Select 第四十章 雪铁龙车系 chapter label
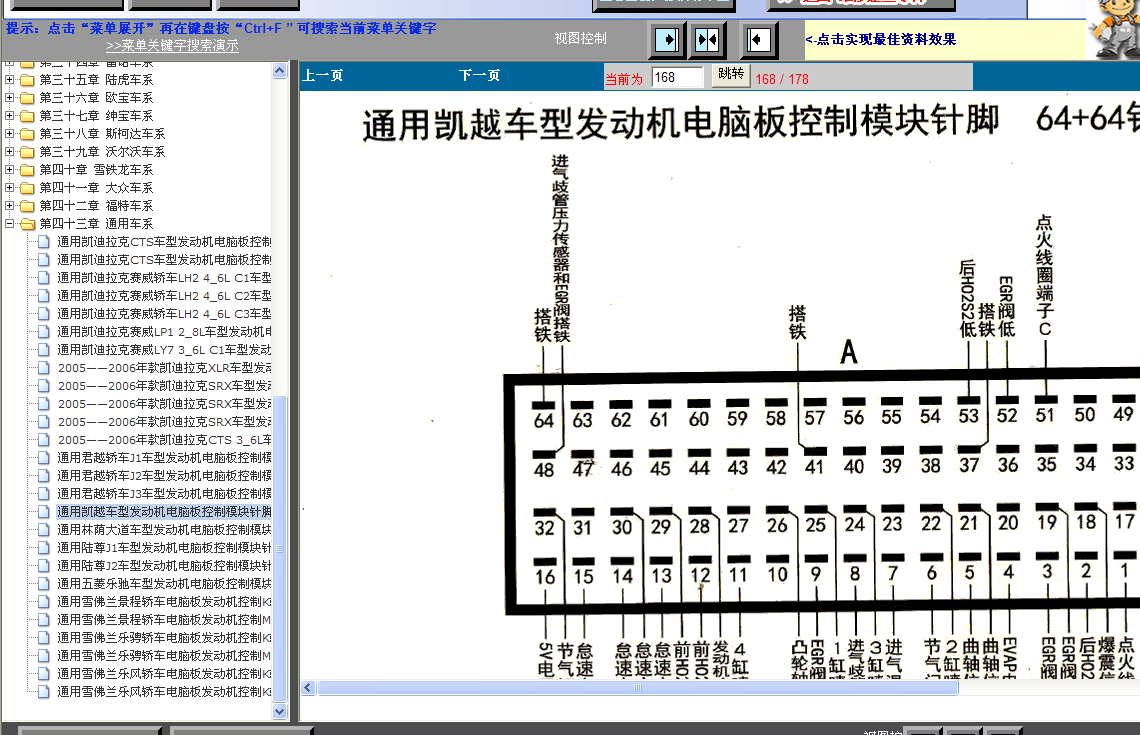The height and width of the screenshot is (735, 1140). point(96,169)
